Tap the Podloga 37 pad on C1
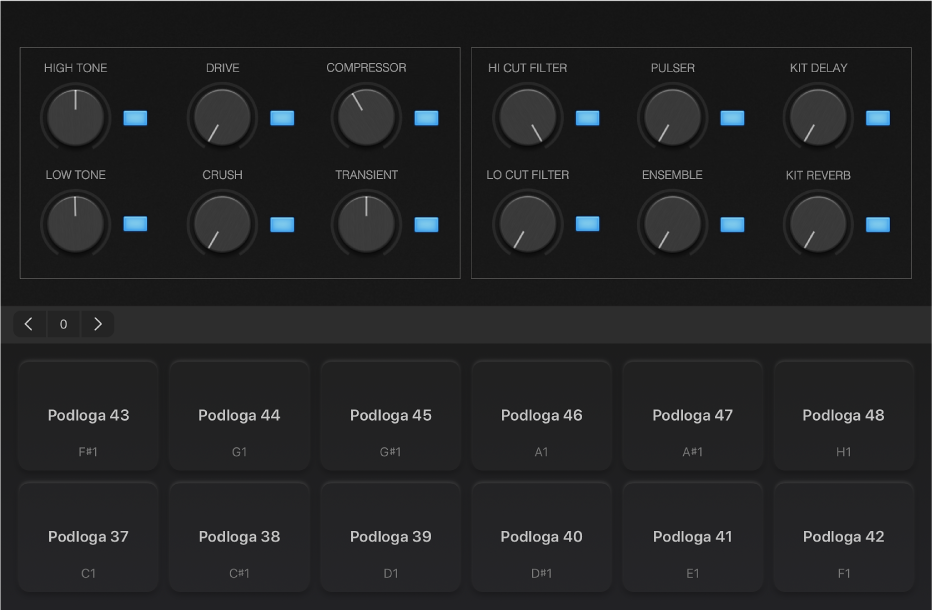This screenshot has height=612, width=934. (x=88, y=537)
